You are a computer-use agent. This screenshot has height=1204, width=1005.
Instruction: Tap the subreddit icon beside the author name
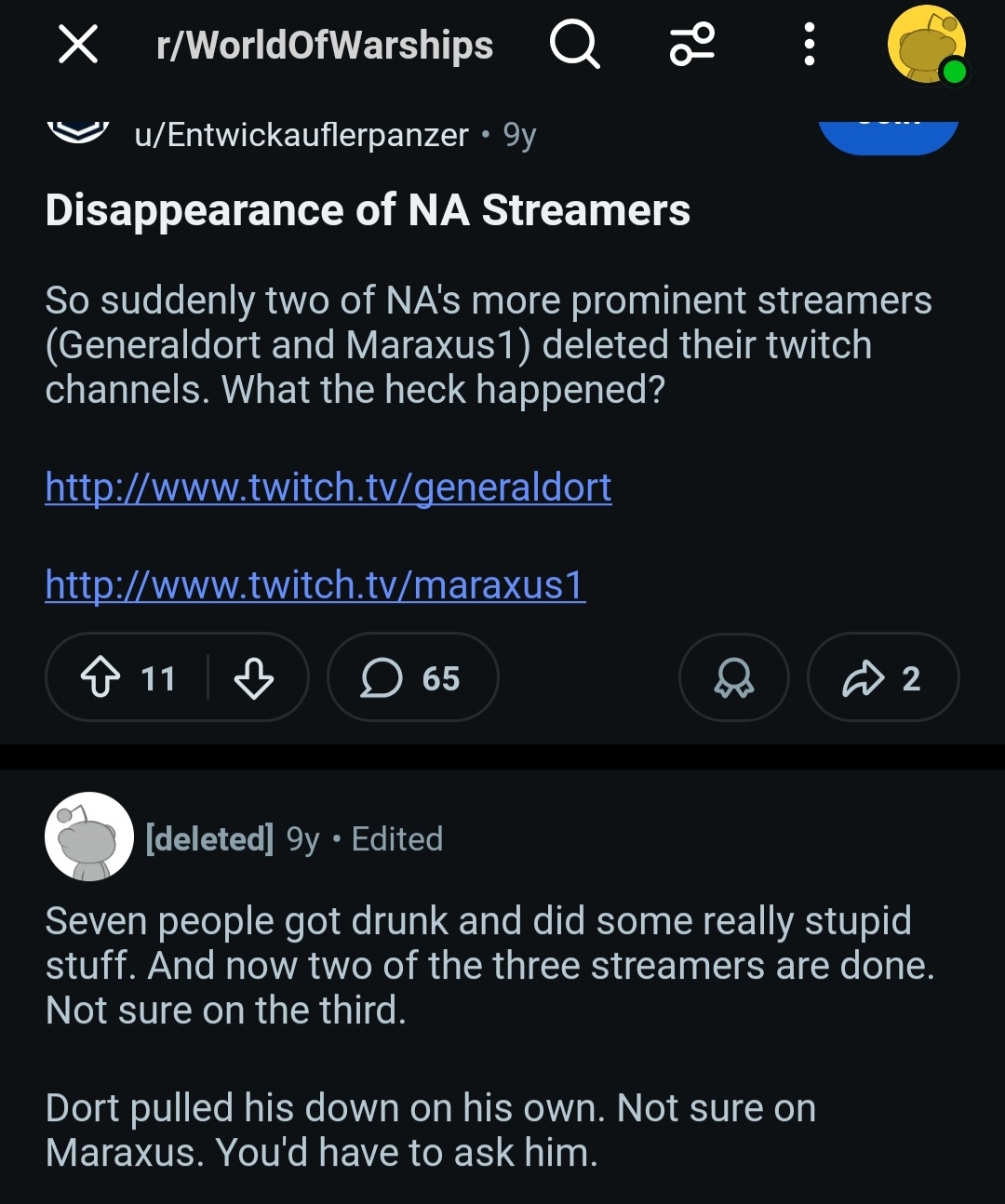[78, 132]
